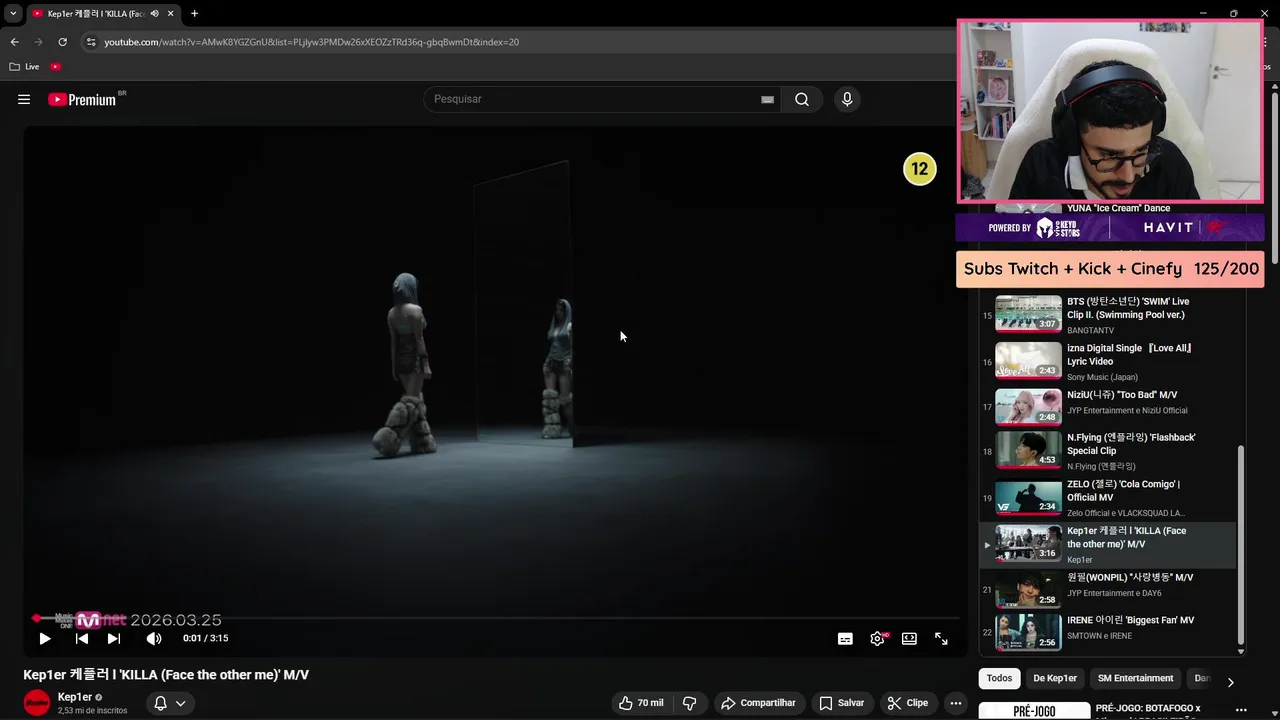Image resolution: width=1280 pixels, height=720 pixels.
Task: Select the Todos filter chip
Action: 999,678
